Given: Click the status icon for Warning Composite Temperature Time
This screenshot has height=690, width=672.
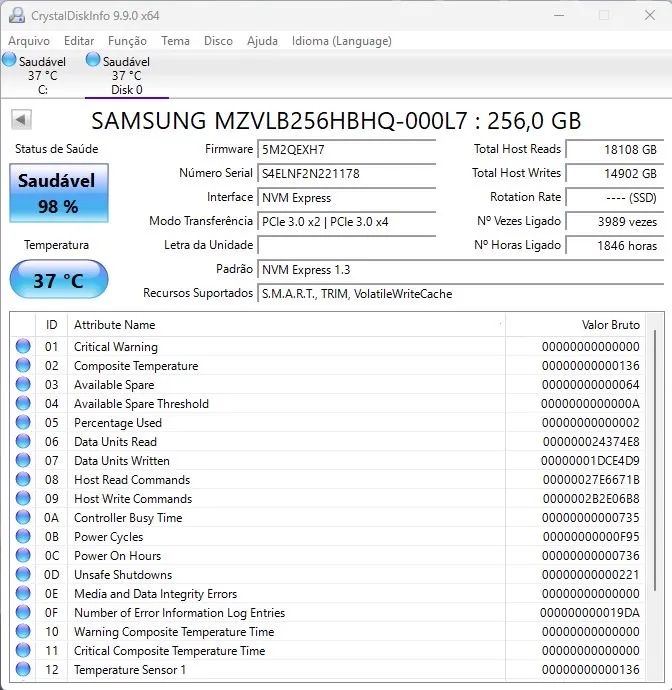Looking at the screenshot, I should (23, 631).
